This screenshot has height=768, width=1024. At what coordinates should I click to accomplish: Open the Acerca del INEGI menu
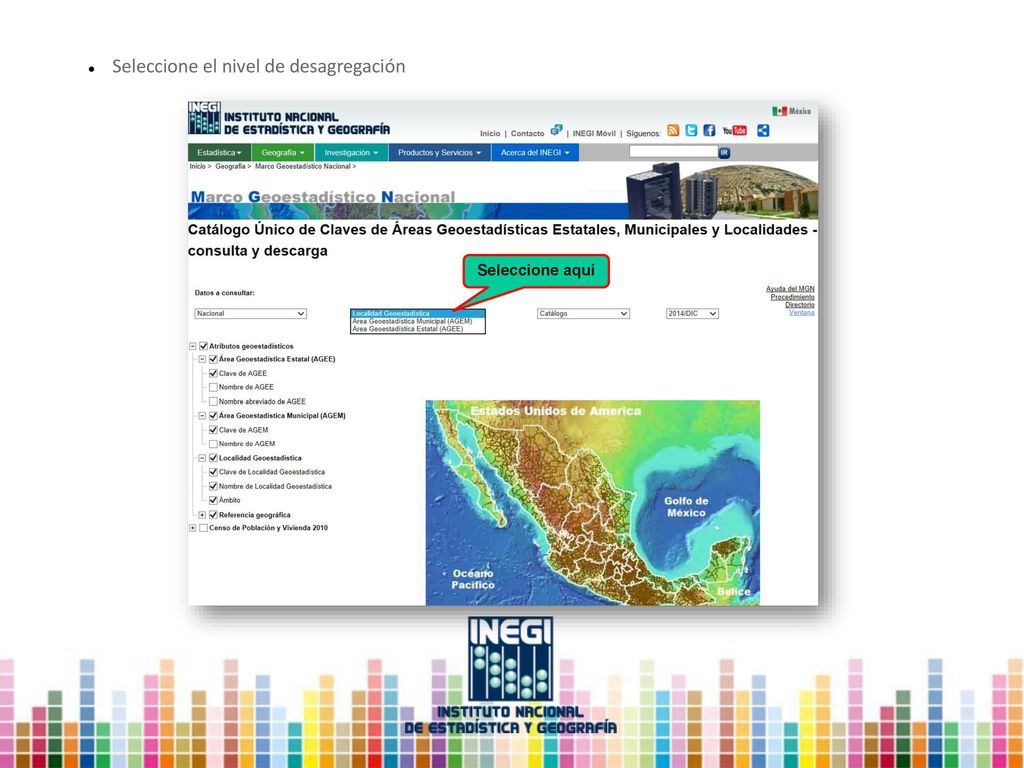(x=535, y=152)
